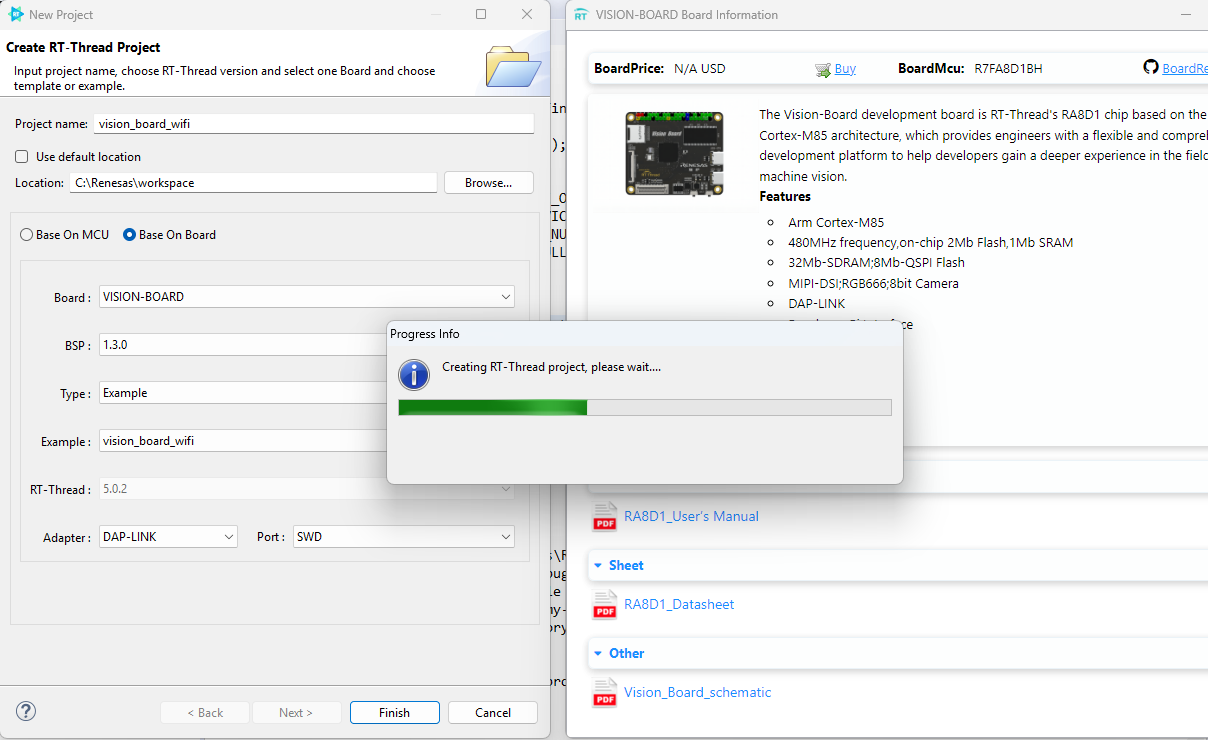Screen dimensions: 1208x740
Task: Click the RA8D1_Datasheet PDF icon
Action: (605, 605)
